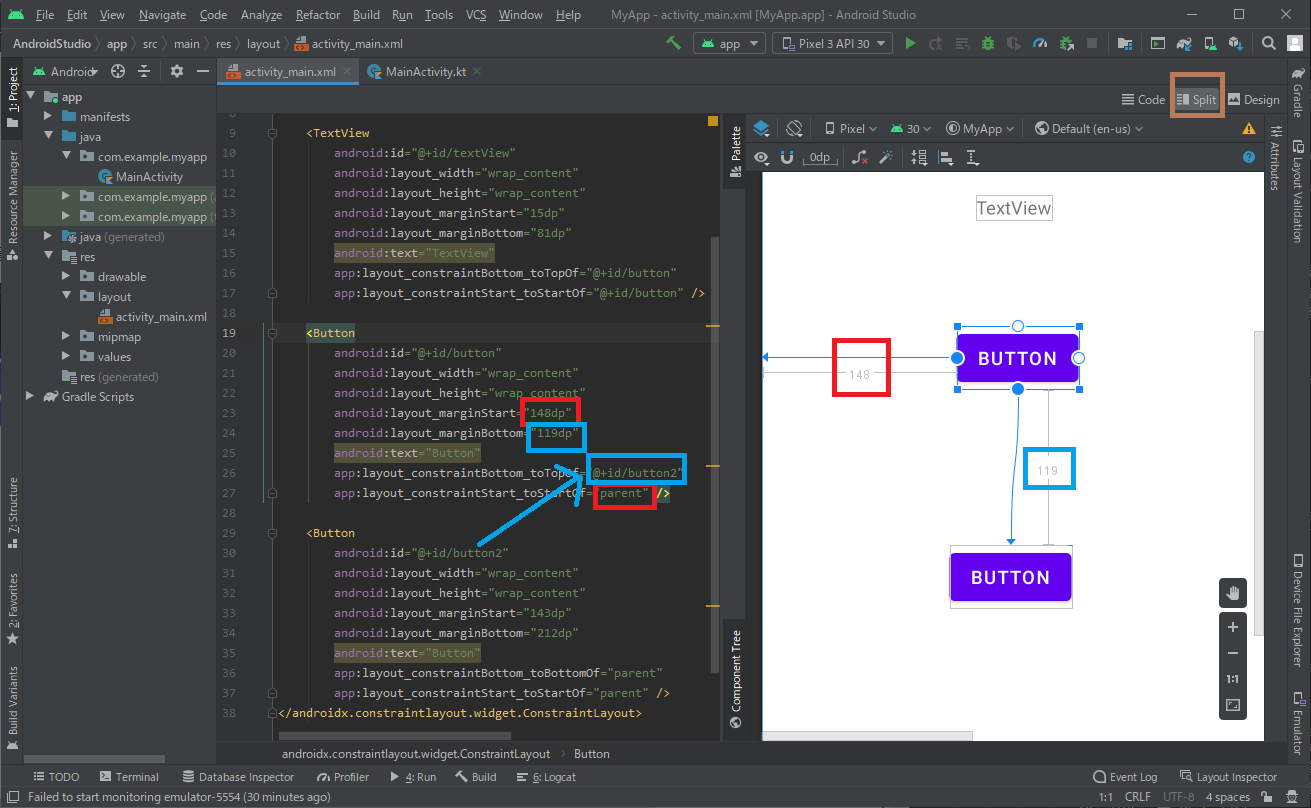Click Select Opened File target icon
Image resolution: width=1311 pixels, height=808 pixels.
coord(118,71)
